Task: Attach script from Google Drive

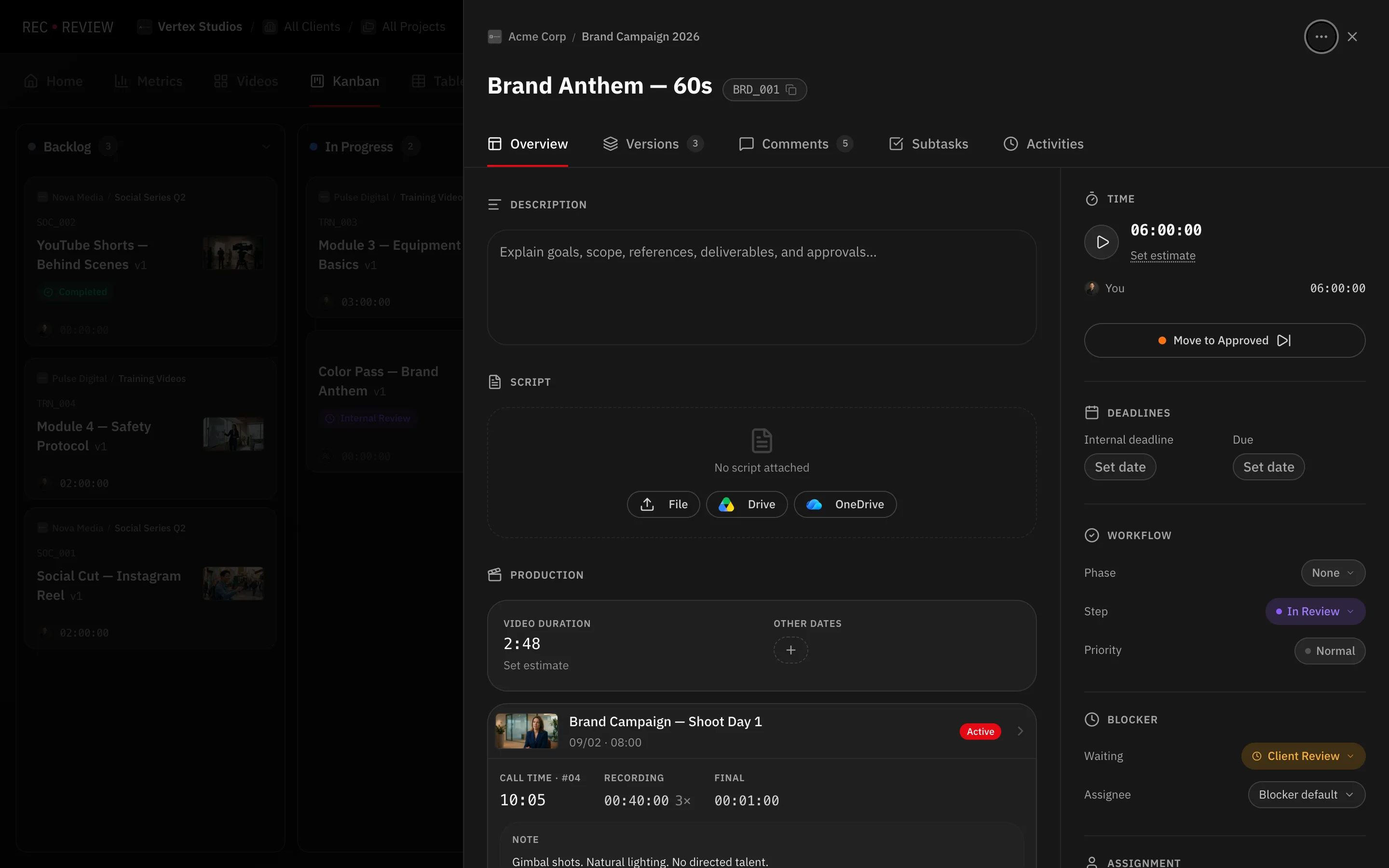Action: coord(746,504)
